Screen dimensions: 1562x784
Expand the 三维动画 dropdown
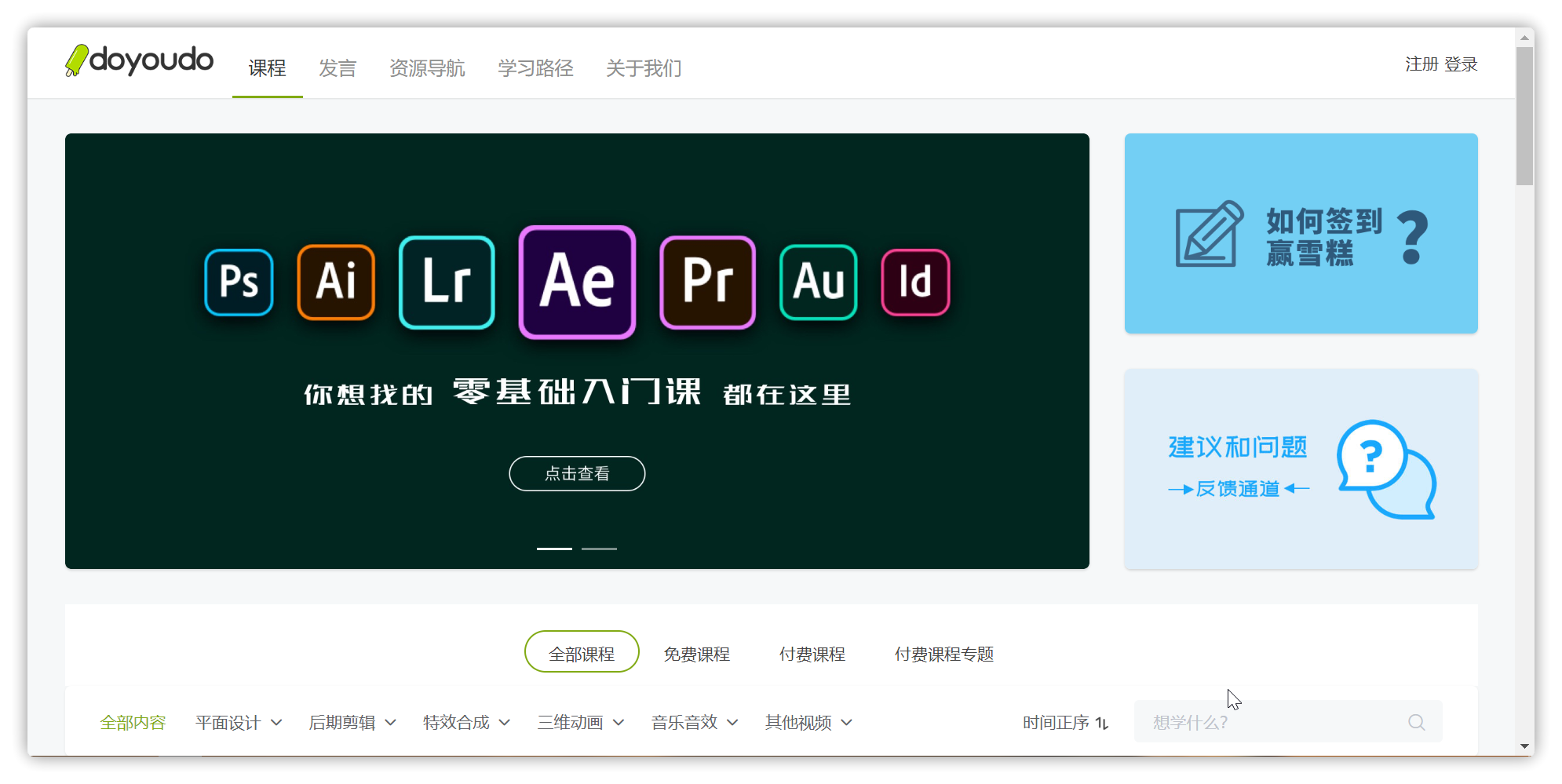[x=581, y=723]
